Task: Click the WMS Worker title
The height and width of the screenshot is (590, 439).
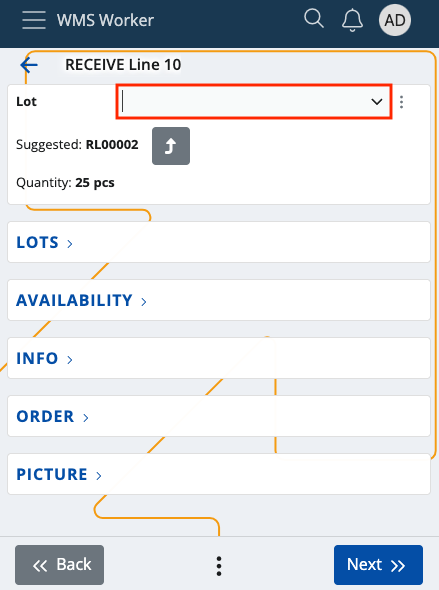Action: pos(105,20)
